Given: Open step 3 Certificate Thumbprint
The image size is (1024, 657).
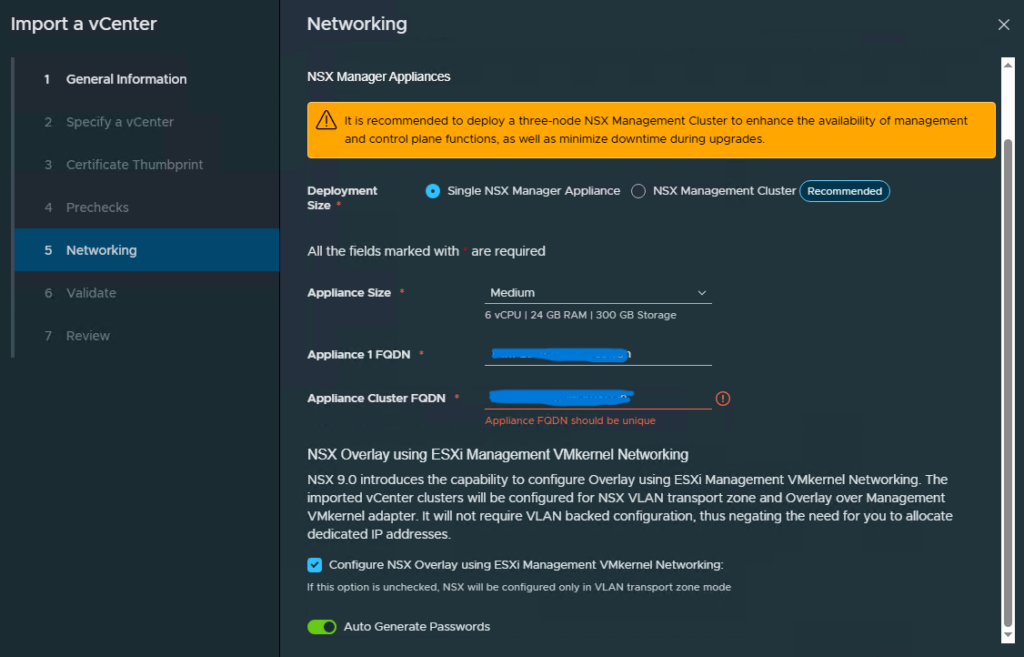Looking at the screenshot, I should 134,165.
